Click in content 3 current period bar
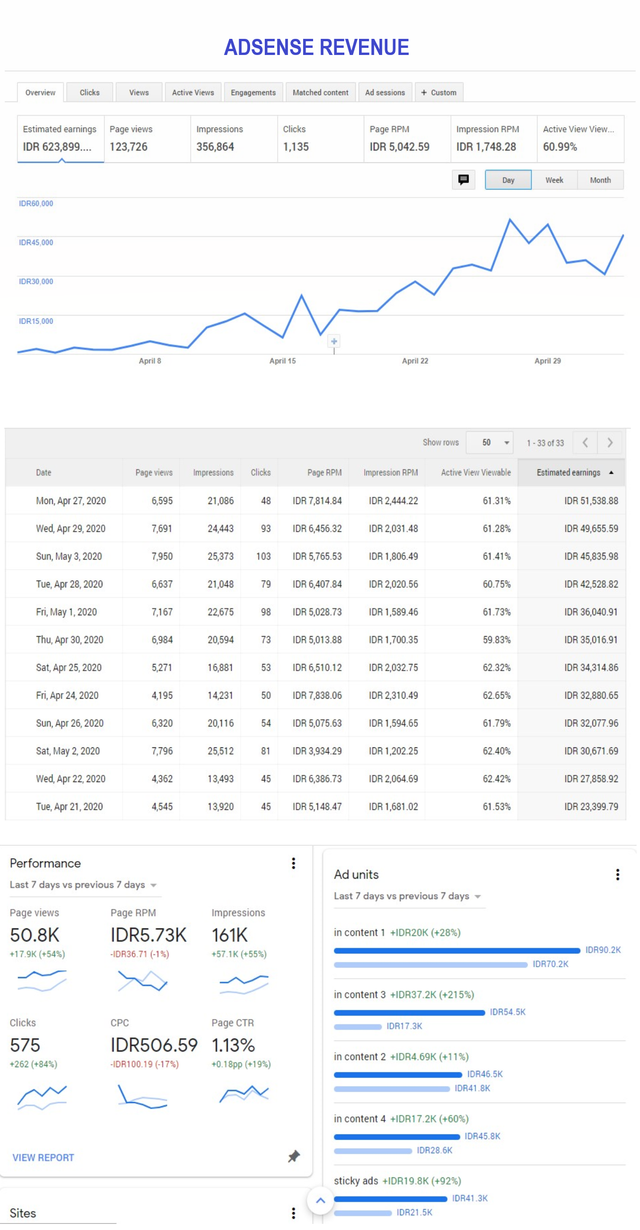This screenshot has width=640, height=1230. coord(409,1012)
